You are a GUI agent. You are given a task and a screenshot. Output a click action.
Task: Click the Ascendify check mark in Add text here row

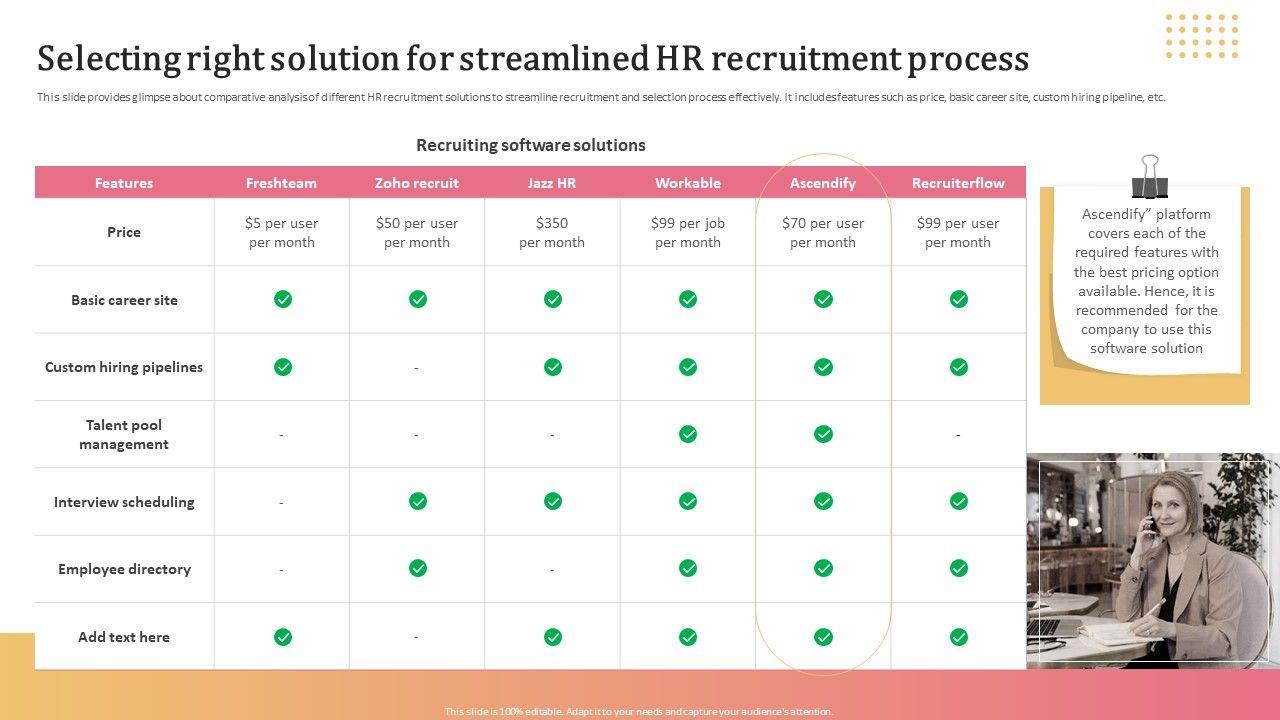pyautogui.click(x=823, y=637)
